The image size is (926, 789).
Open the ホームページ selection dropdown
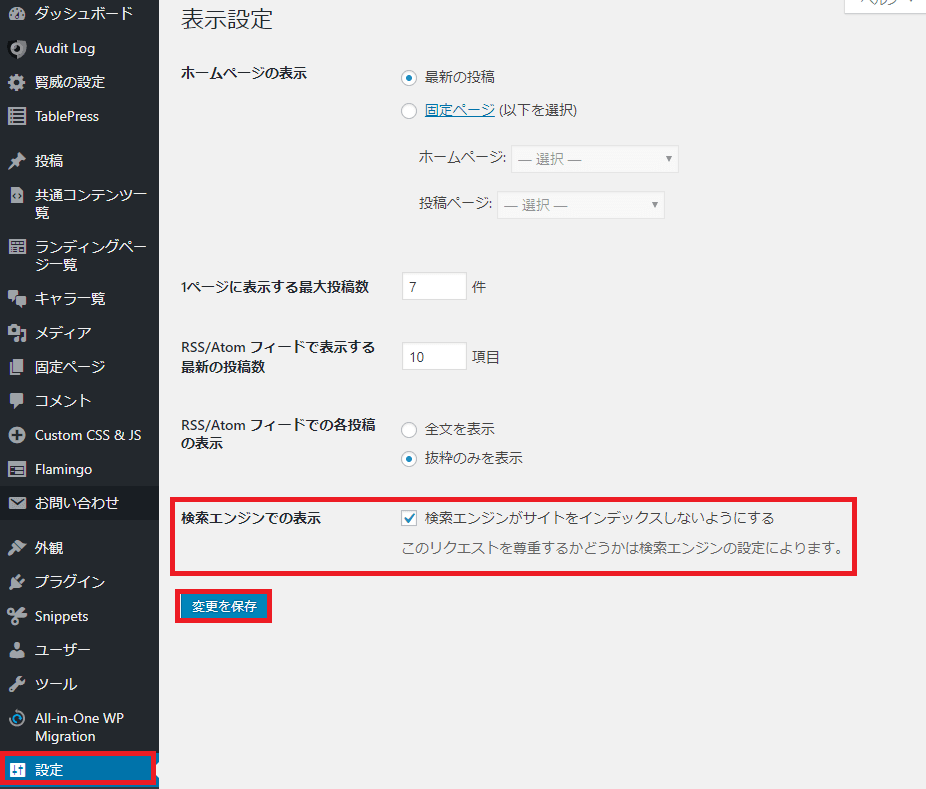coord(594,158)
